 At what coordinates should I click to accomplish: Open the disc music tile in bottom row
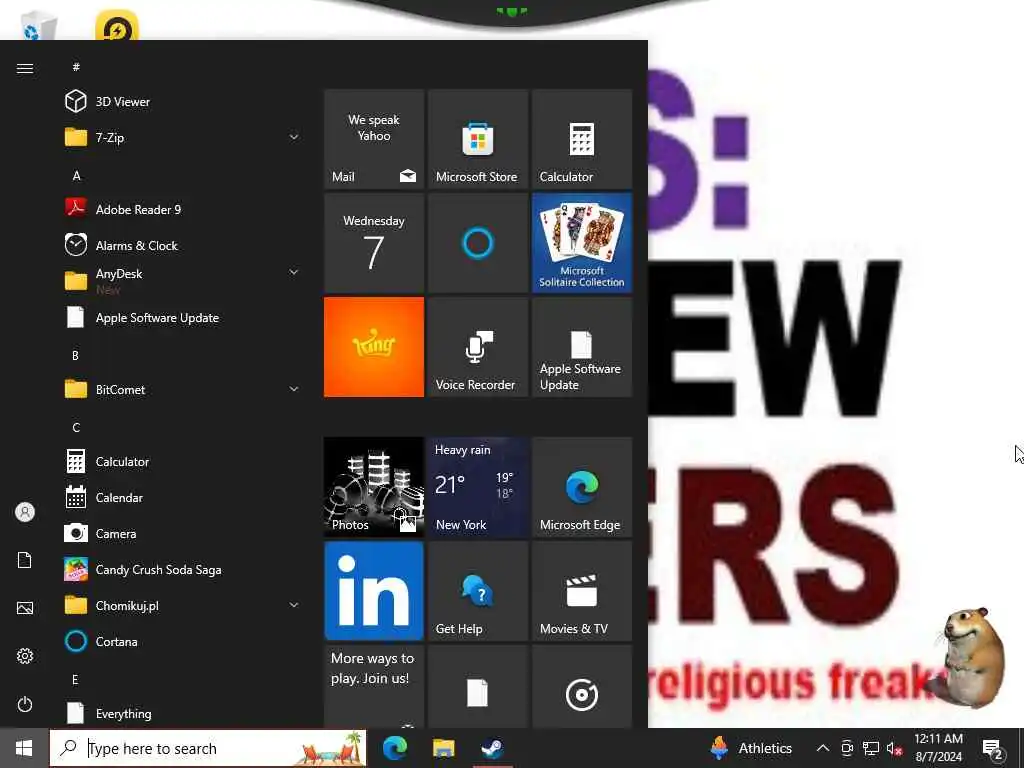click(582, 686)
